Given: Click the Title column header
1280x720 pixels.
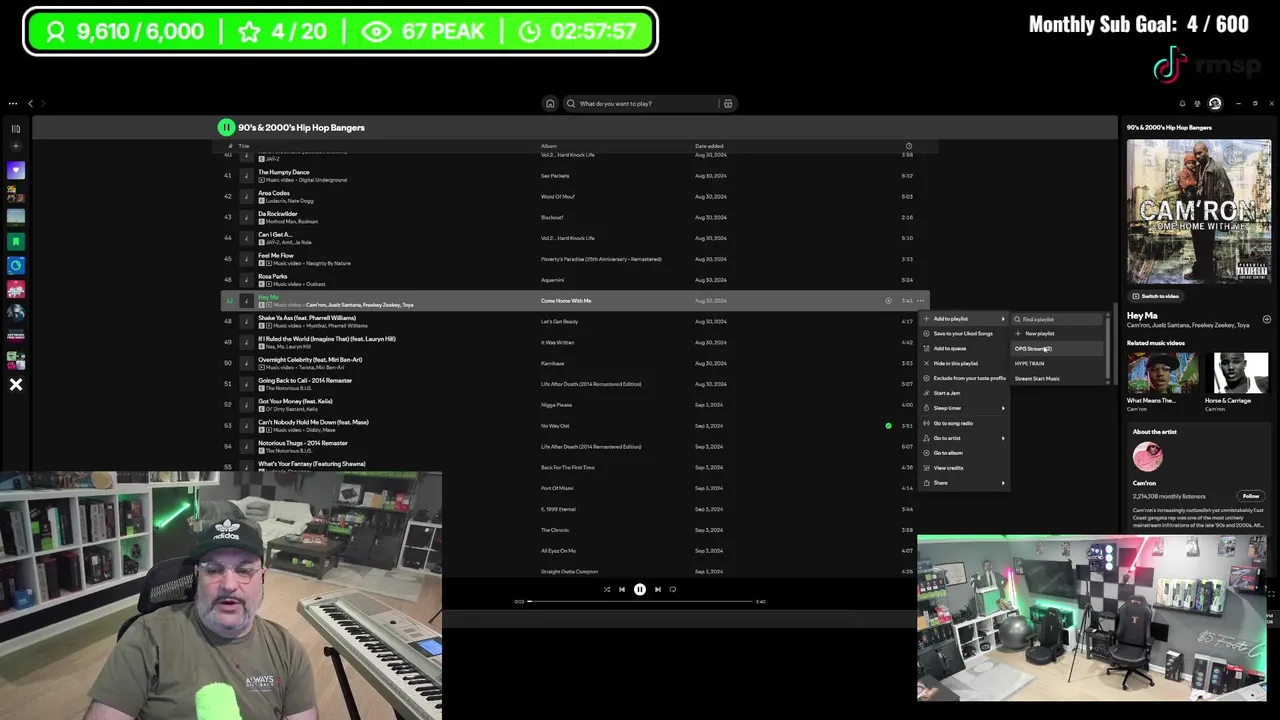Looking at the screenshot, I should click(x=243, y=146).
